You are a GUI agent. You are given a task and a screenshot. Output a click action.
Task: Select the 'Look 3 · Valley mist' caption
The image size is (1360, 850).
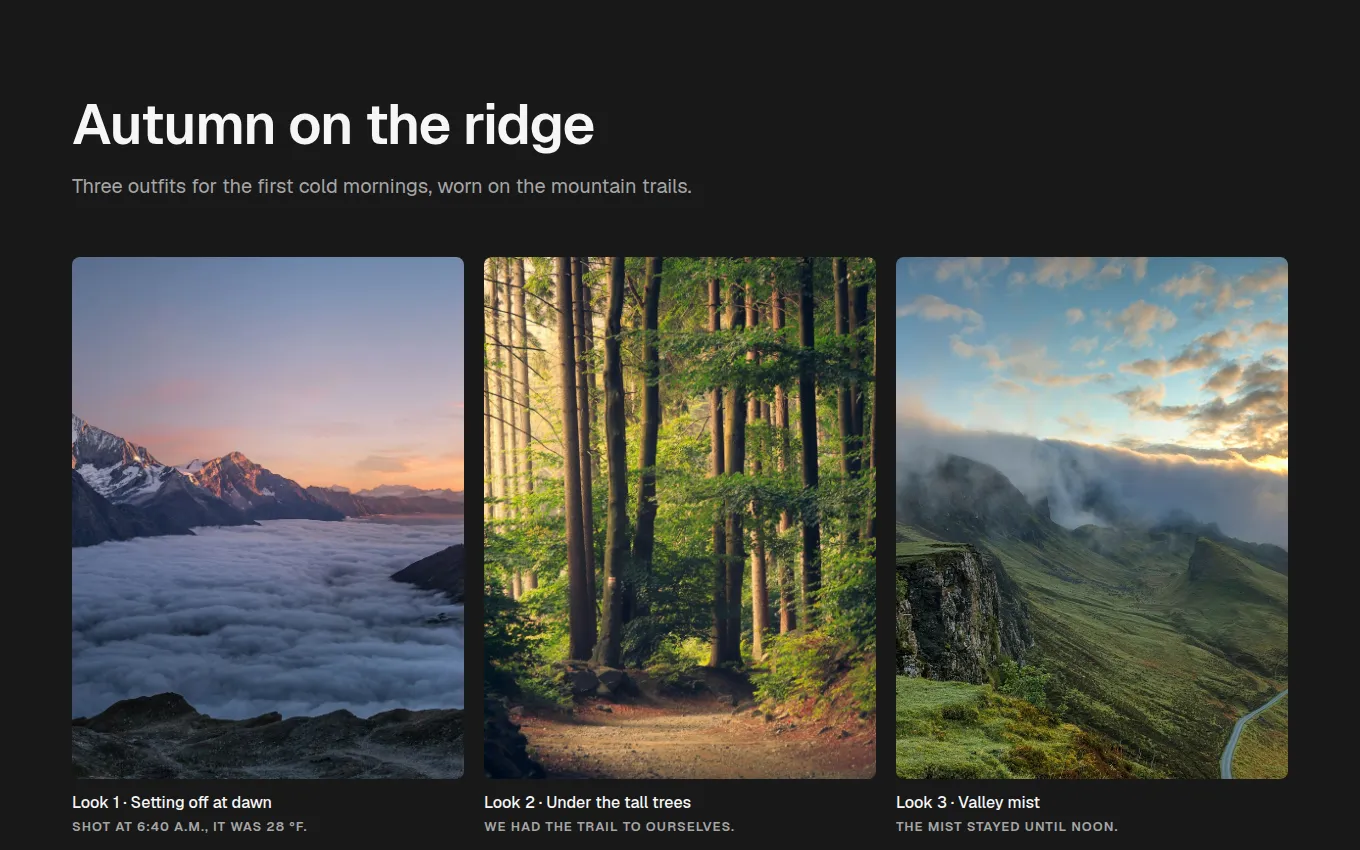coord(968,802)
